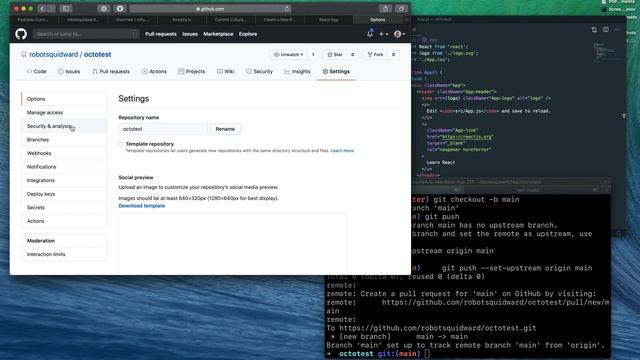Open Pull requests in GitHub header

click(x=161, y=34)
